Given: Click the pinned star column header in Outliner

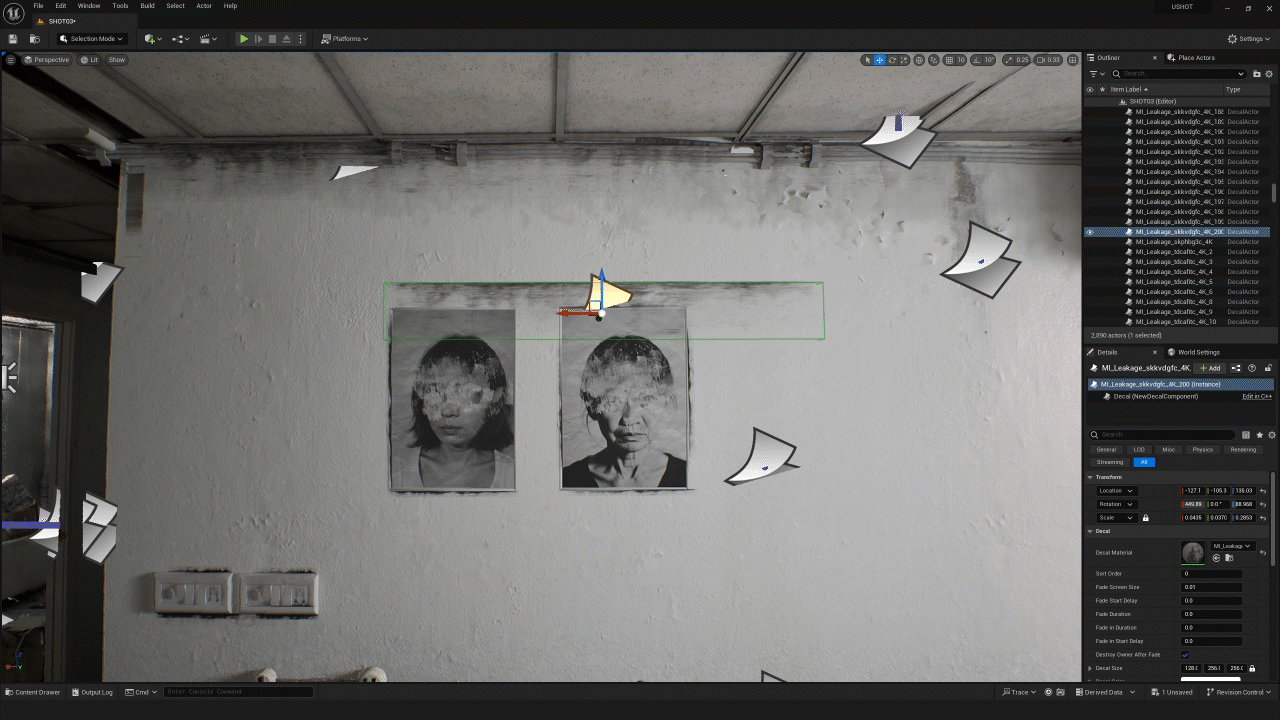Looking at the screenshot, I should pos(1102,89).
